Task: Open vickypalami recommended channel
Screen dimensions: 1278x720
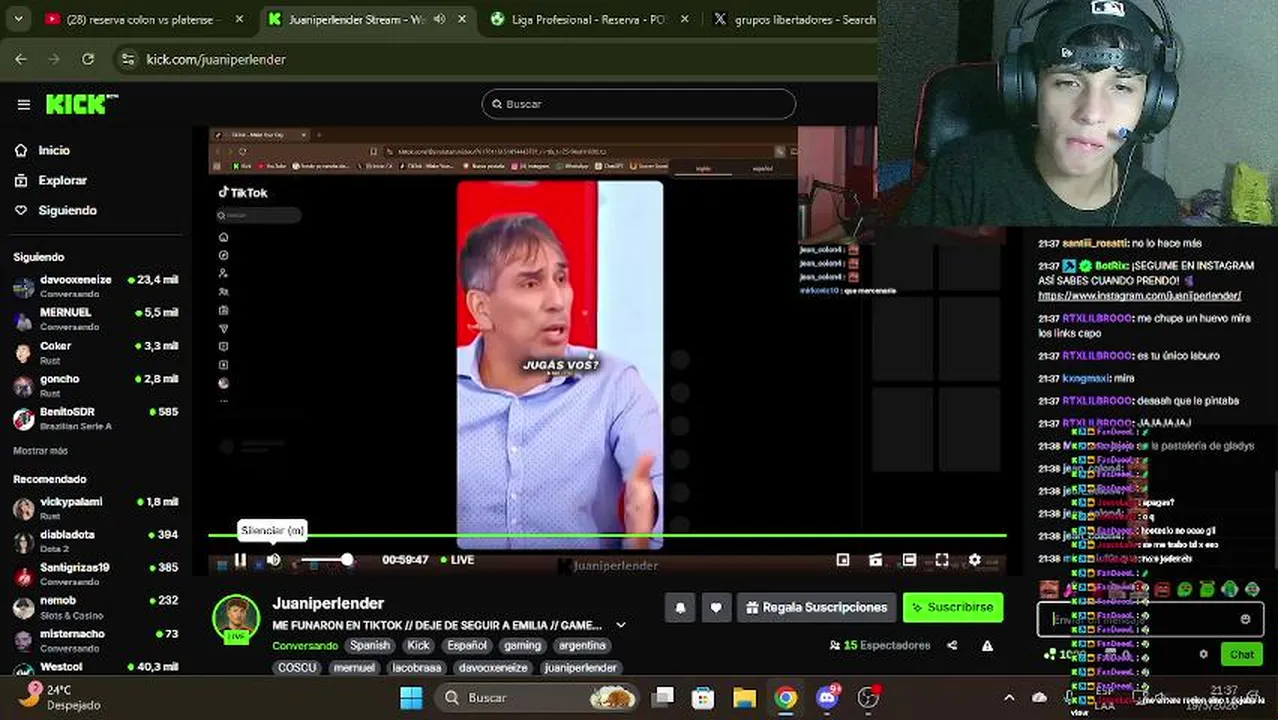Action: [96, 508]
